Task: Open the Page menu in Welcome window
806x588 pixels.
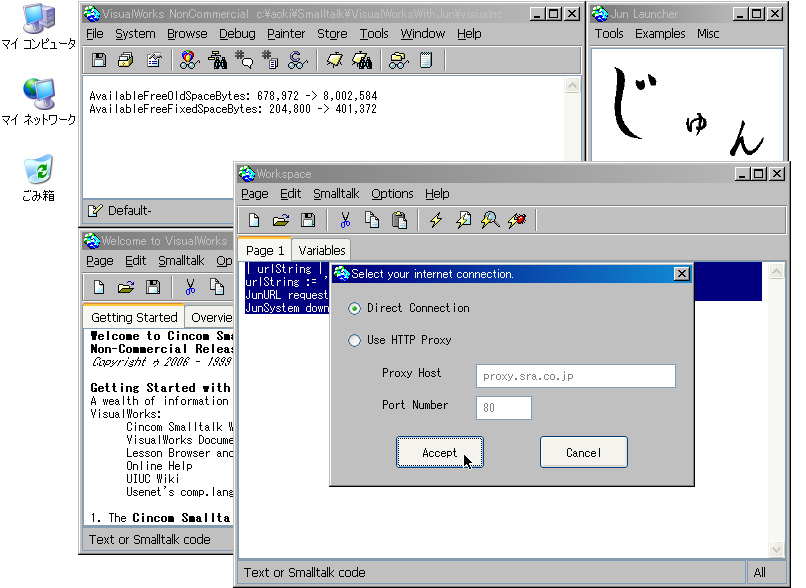Action: coord(100,261)
